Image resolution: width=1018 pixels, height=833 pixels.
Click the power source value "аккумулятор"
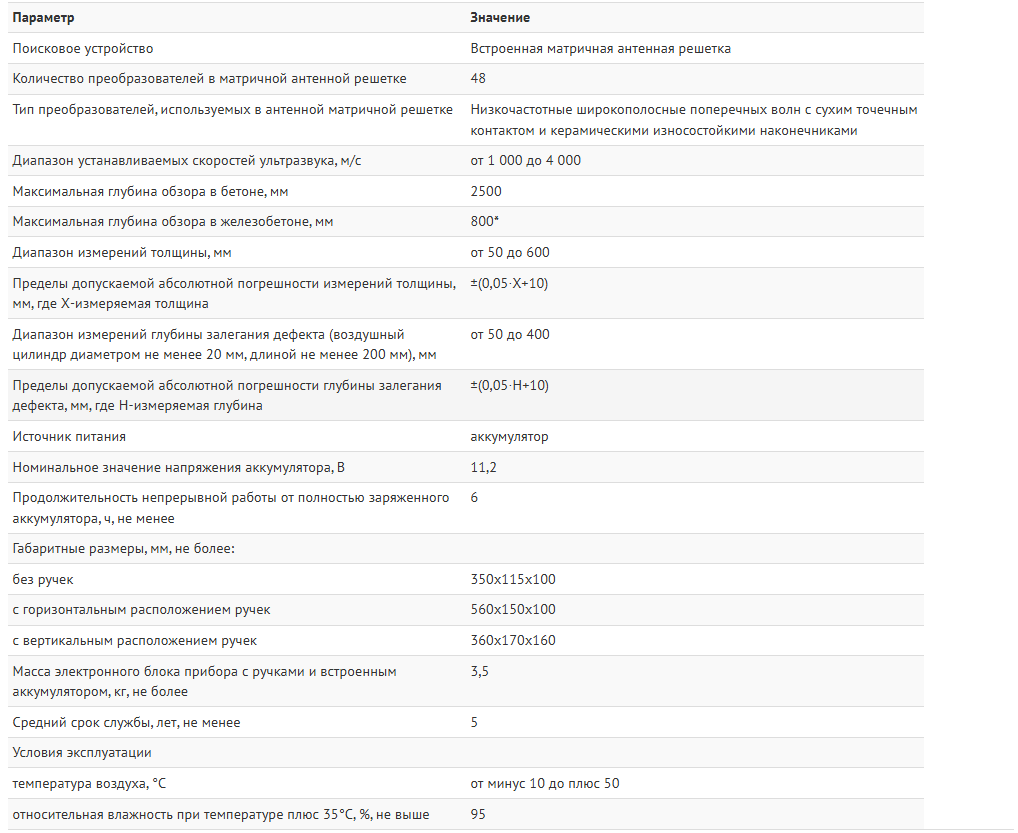509,436
